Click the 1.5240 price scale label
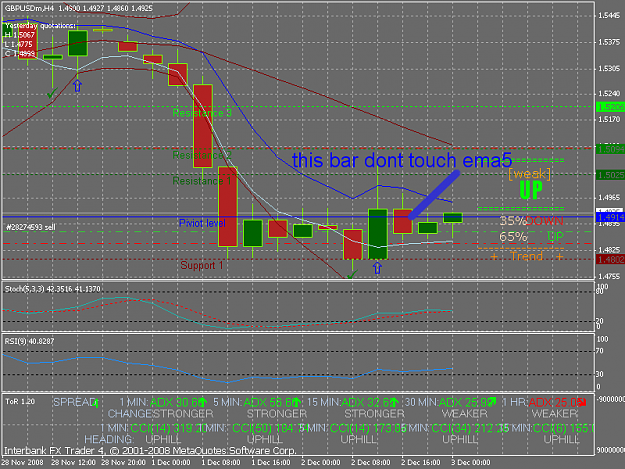 [609, 93]
